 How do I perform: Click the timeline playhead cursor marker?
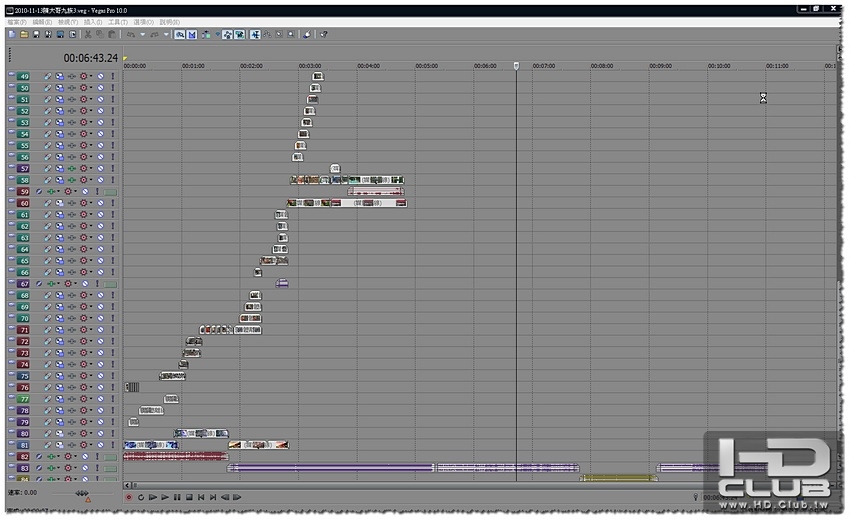click(516, 66)
